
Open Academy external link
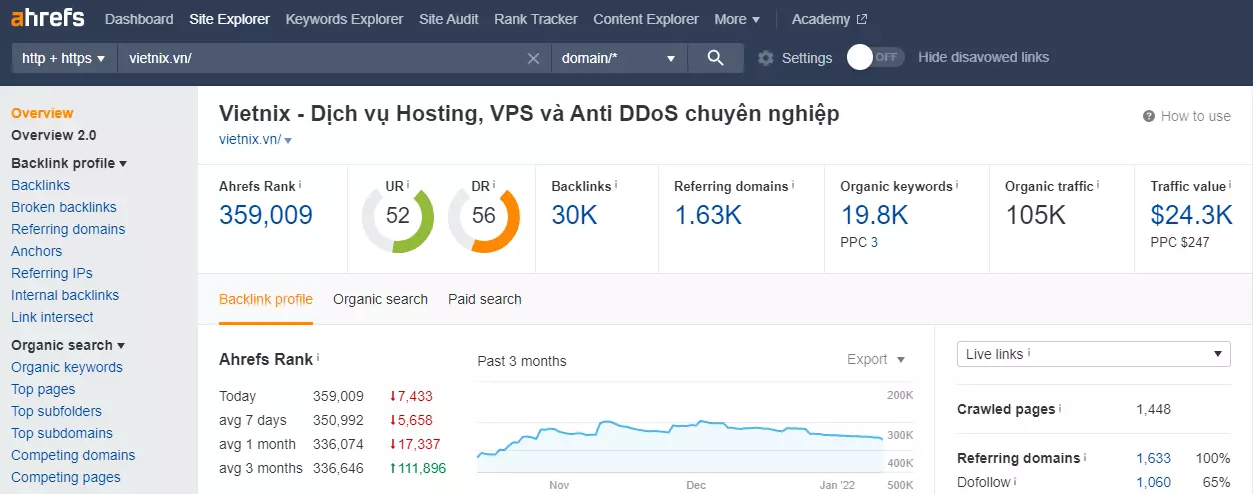tap(829, 19)
